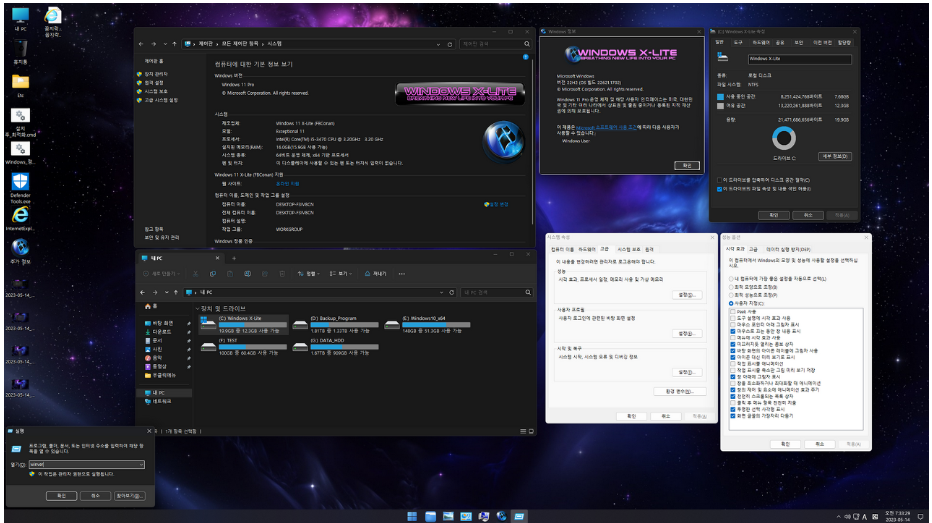This screenshot has width=932, height=523.
Task: Expand address bar dropdown in Control Panel window
Action: (439, 44)
